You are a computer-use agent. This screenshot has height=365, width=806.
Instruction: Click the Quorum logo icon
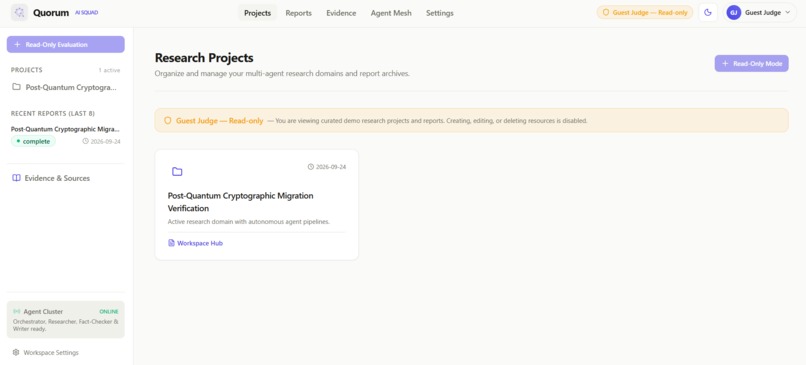[x=20, y=13]
